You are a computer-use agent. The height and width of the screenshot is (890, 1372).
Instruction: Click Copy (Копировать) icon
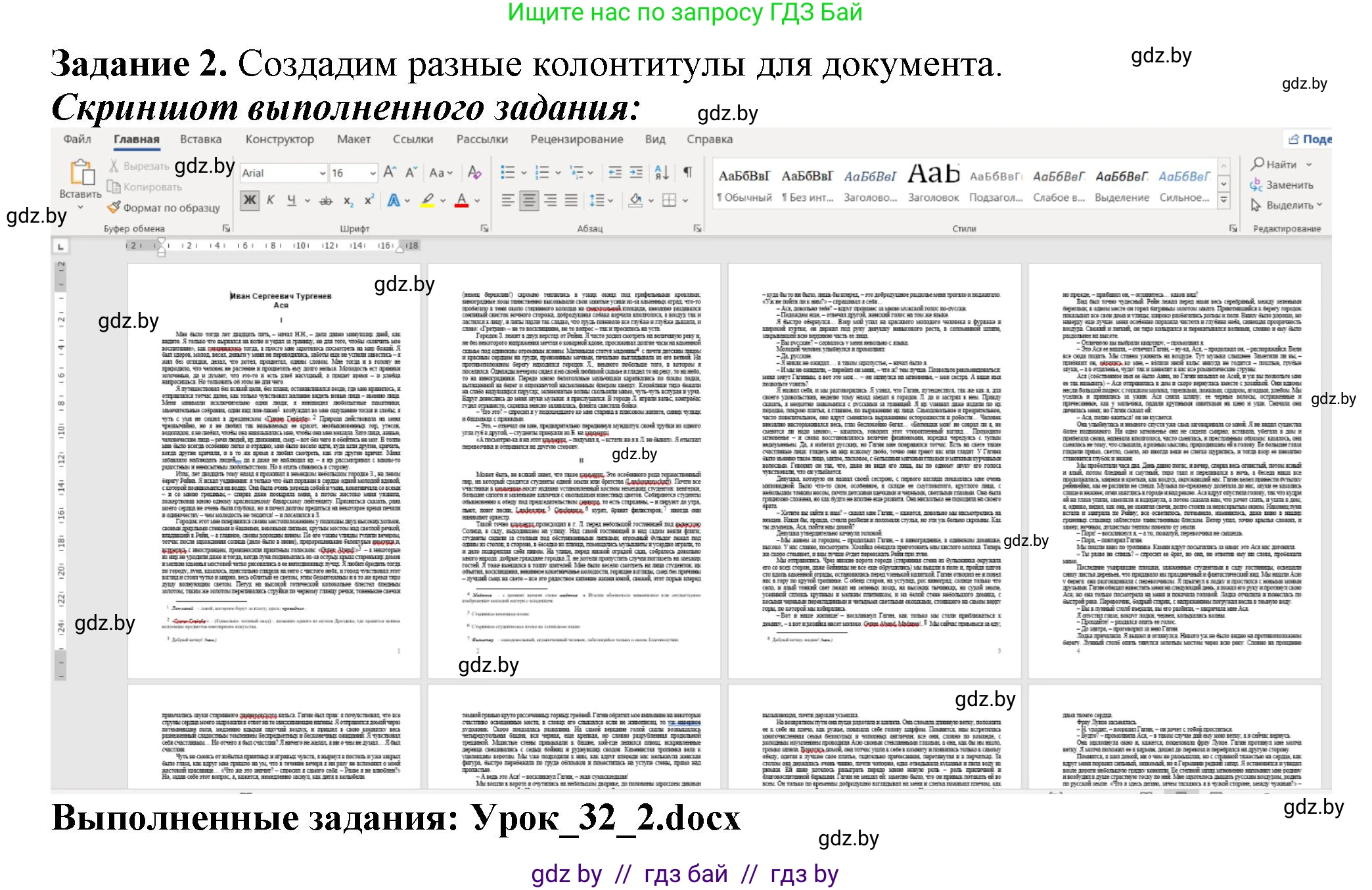click(114, 187)
